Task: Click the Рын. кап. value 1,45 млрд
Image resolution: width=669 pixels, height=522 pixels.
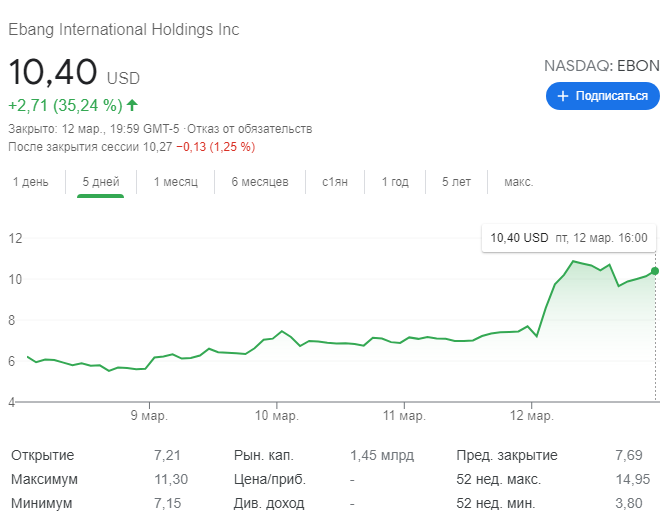Action: point(382,456)
